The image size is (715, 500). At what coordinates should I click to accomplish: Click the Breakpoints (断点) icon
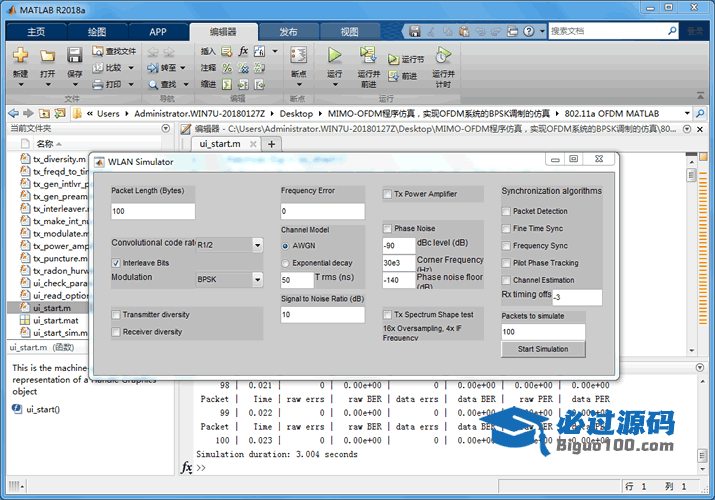tap(298, 56)
